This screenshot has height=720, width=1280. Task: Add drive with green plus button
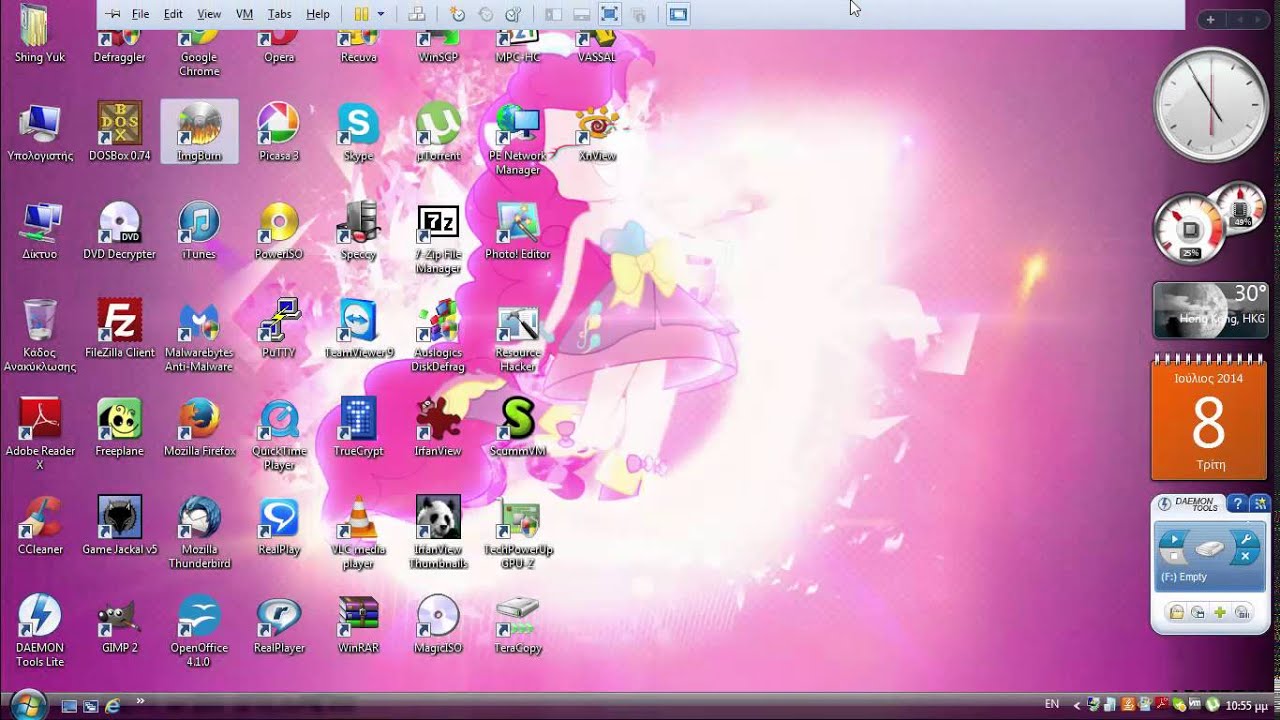[1220, 612]
